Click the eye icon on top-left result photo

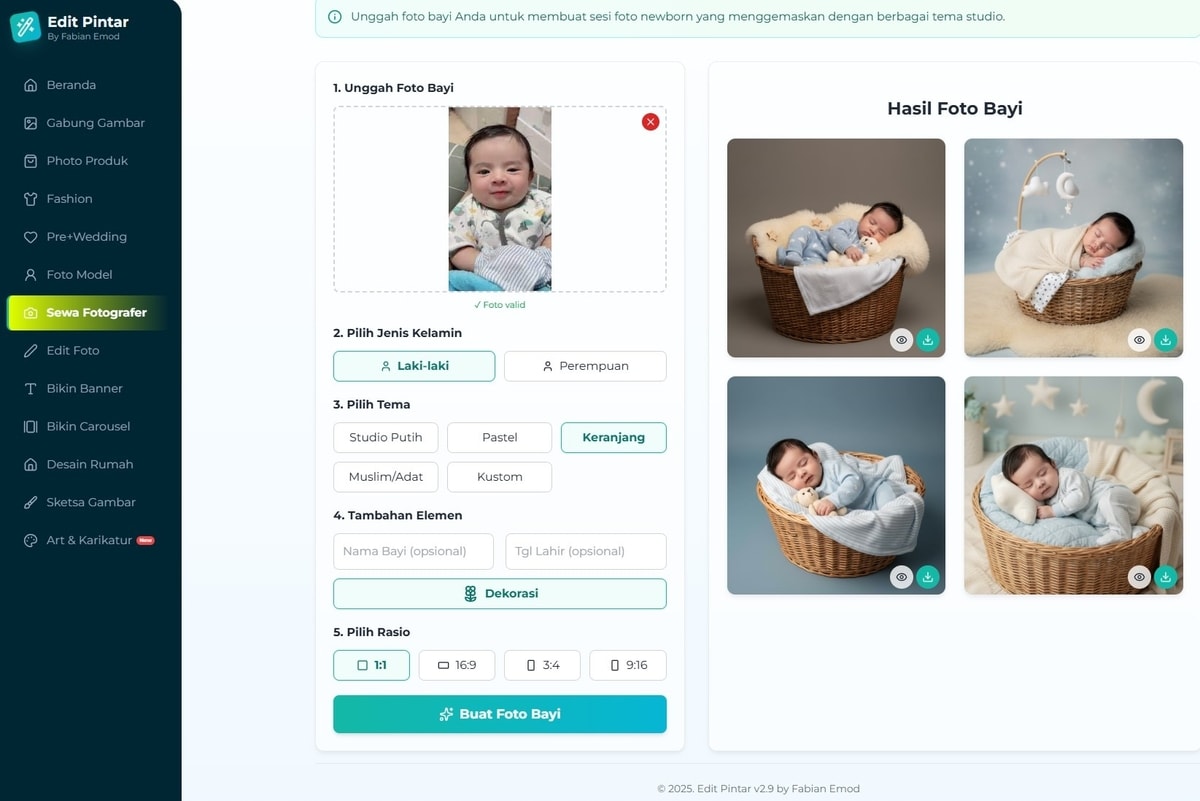coord(902,340)
